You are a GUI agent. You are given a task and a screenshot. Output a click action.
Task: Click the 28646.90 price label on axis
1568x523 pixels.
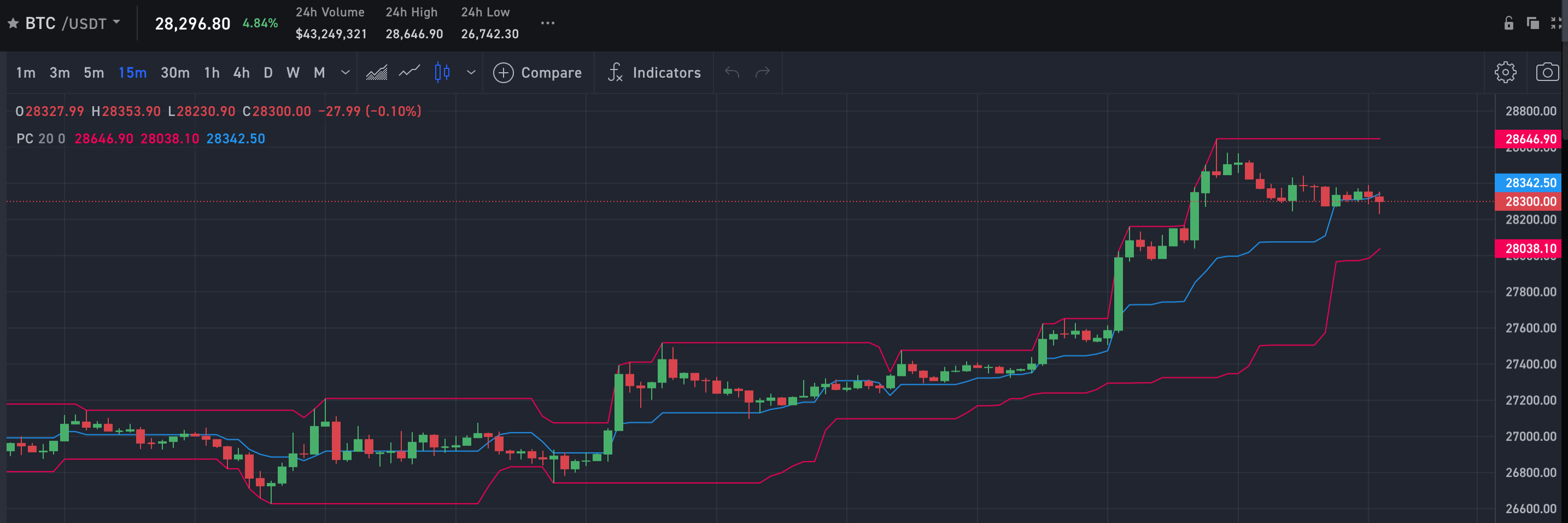pos(1530,139)
